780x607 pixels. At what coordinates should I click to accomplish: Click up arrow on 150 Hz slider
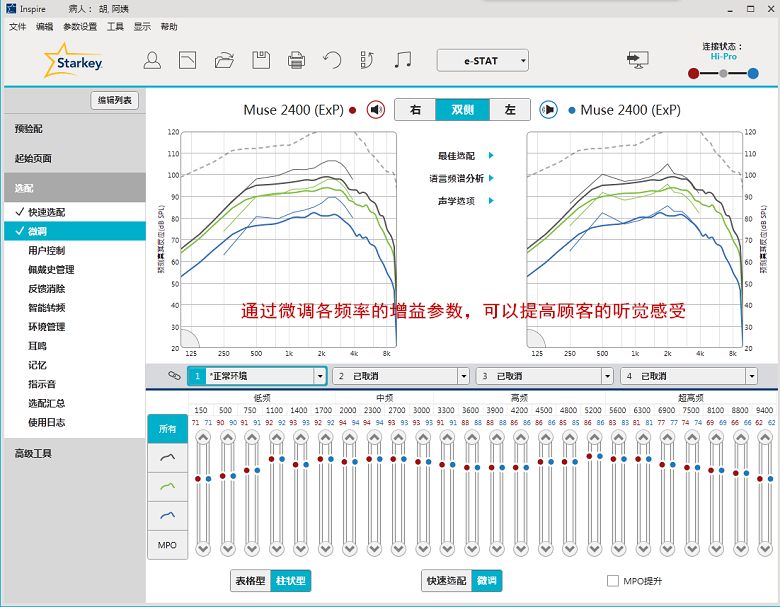pos(203,438)
